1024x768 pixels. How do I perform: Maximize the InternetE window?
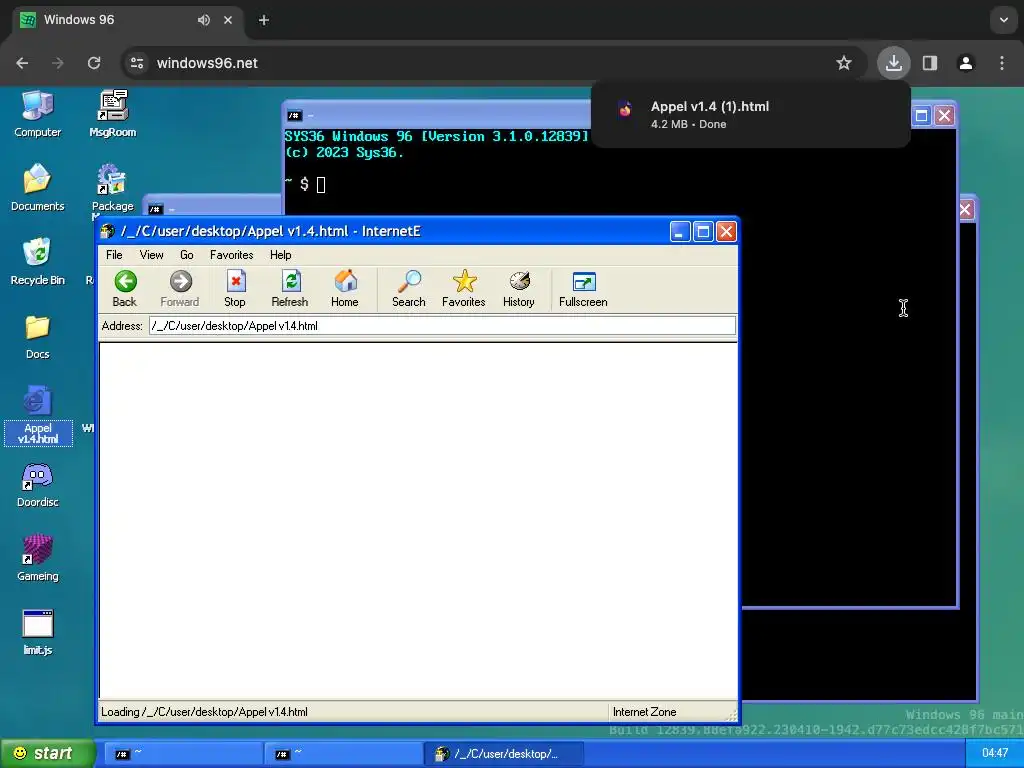(x=703, y=231)
